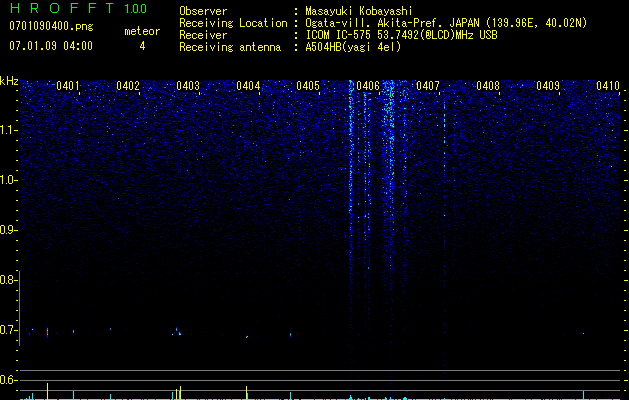
Task: Click the 0402 time marker
Action: pyautogui.click(x=128, y=86)
